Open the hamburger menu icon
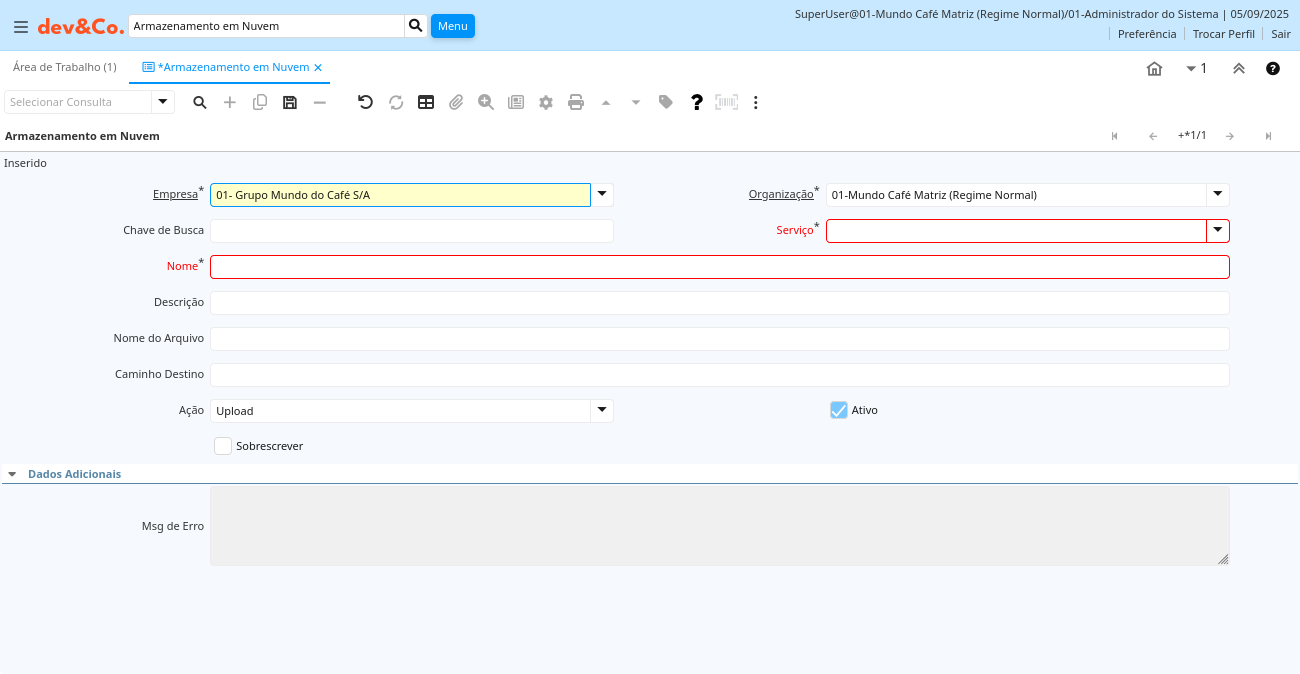Screen dimensions: 1300x674 point(21,26)
